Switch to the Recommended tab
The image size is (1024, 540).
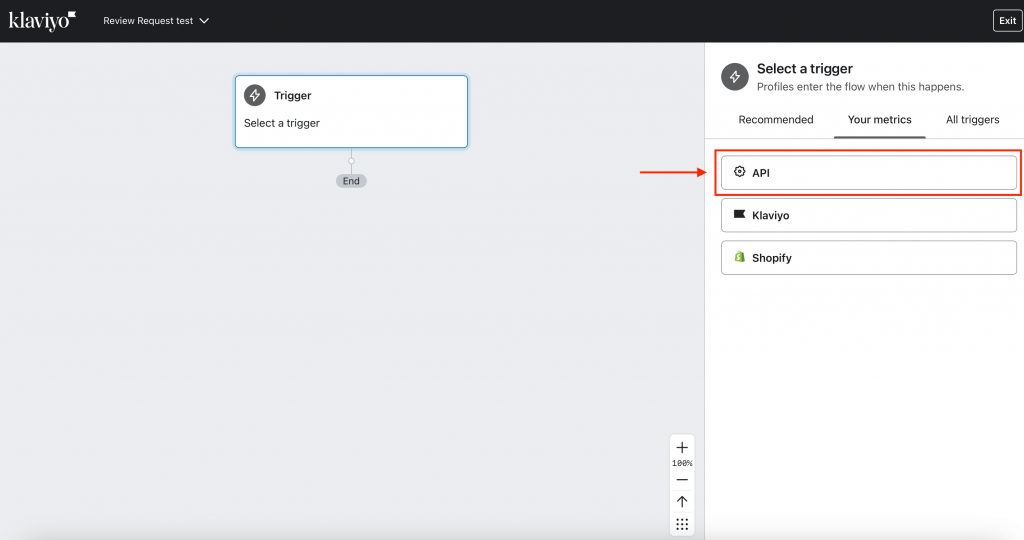tap(776, 119)
